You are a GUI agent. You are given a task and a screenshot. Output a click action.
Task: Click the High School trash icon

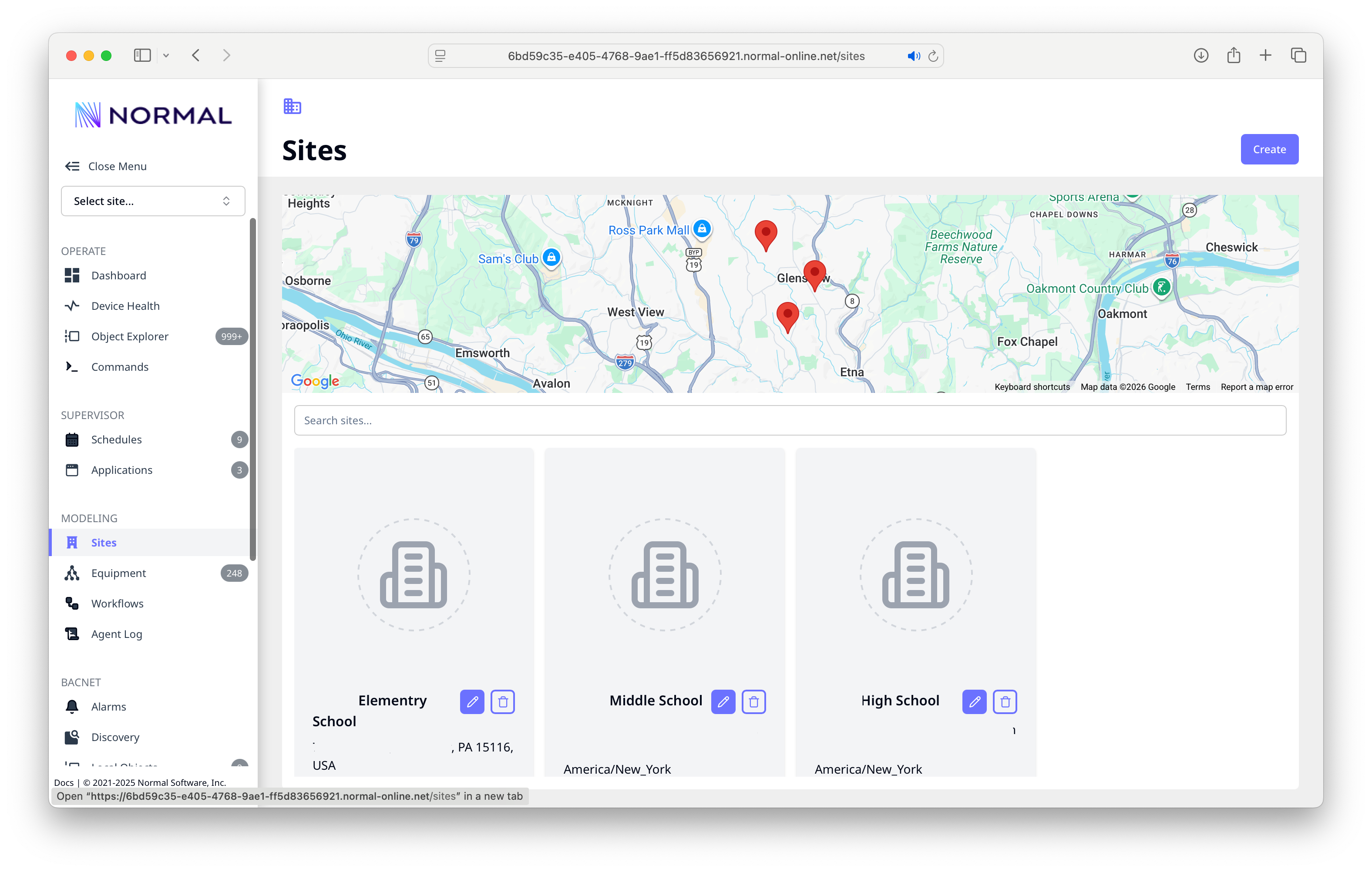(x=1005, y=702)
